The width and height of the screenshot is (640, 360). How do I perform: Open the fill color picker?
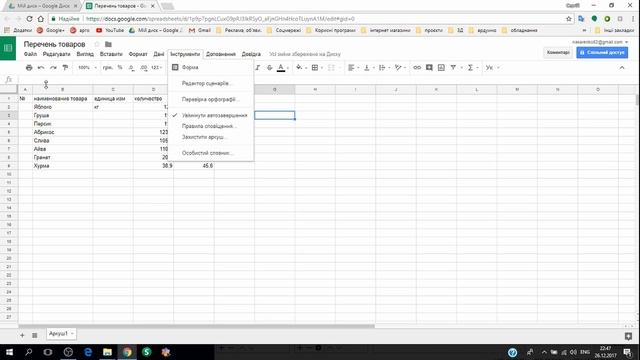tap(299, 67)
